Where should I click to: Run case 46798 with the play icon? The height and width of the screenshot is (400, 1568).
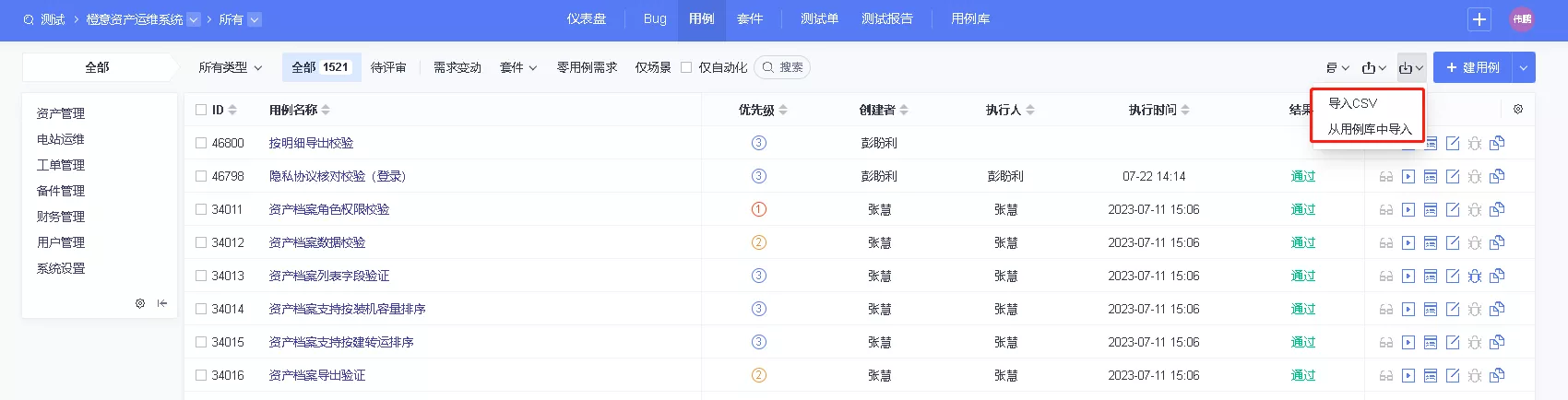coord(1408,176)
